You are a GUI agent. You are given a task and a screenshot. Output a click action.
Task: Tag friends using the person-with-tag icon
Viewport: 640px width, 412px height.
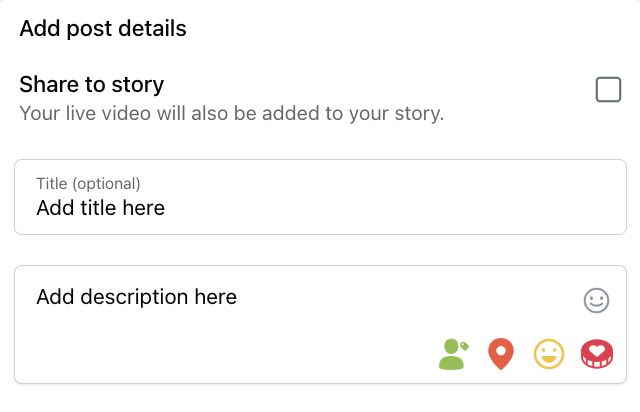click(453, 354)
